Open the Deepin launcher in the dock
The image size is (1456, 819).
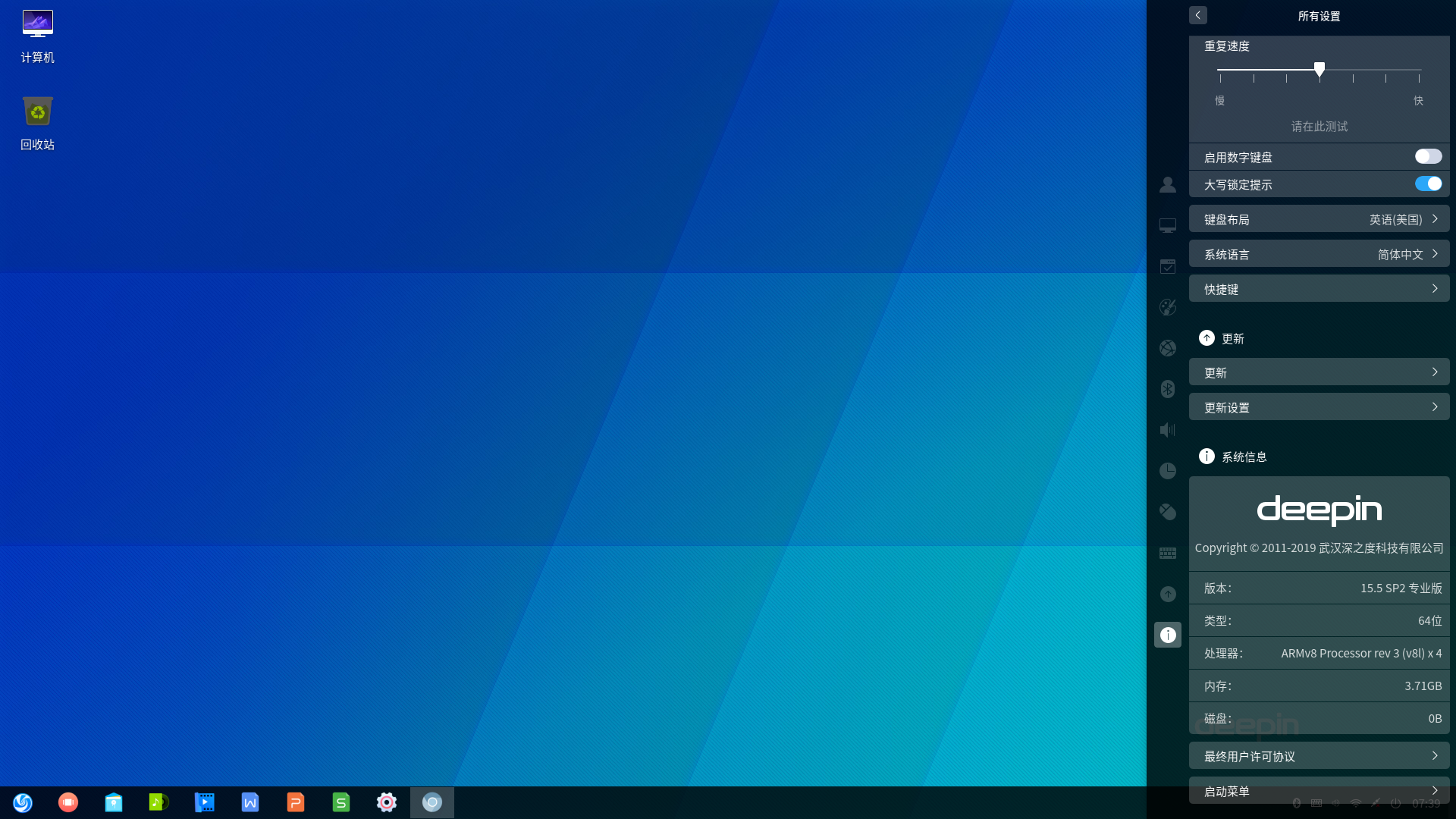[x=23, y=802]
